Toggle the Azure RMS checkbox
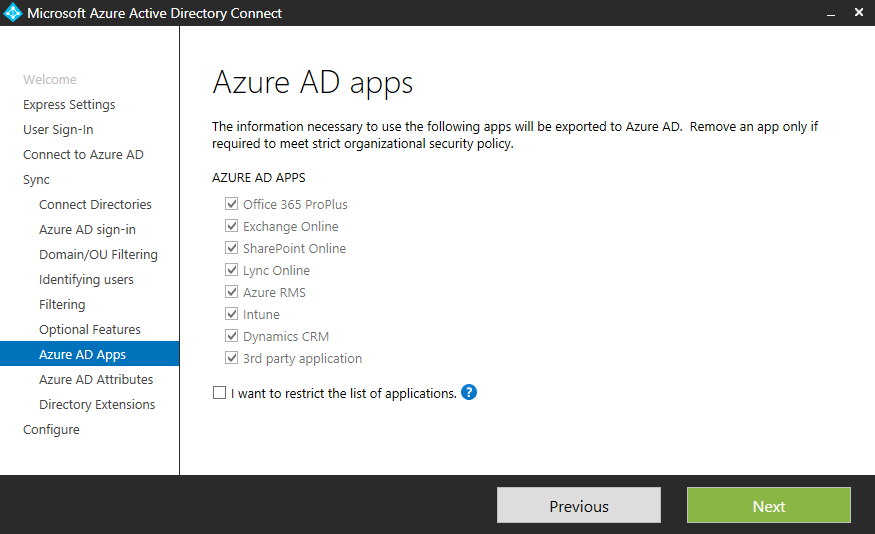 pos(232,293)
